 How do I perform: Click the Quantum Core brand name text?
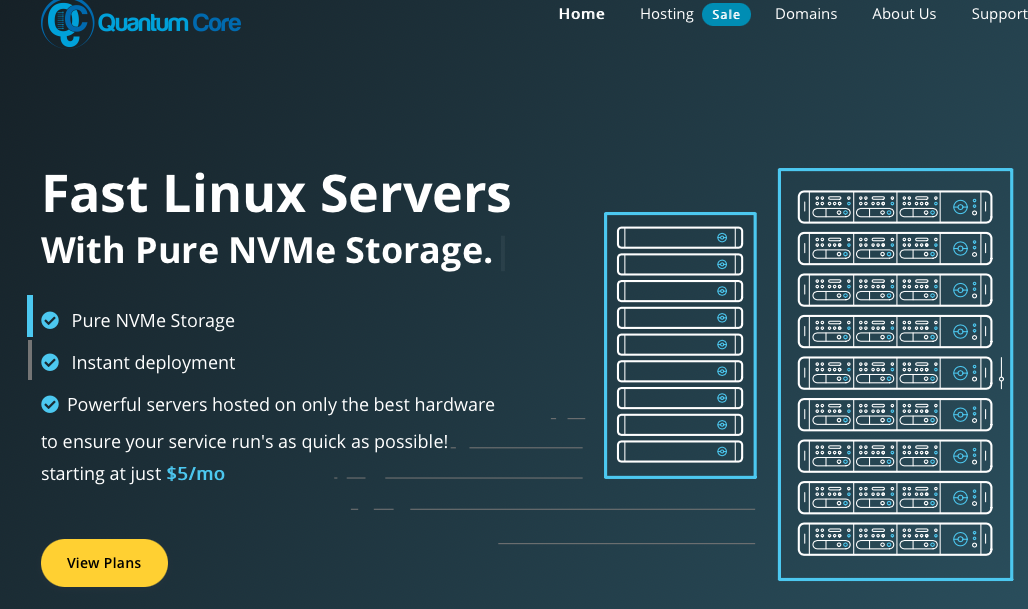[x=169, y=21]
